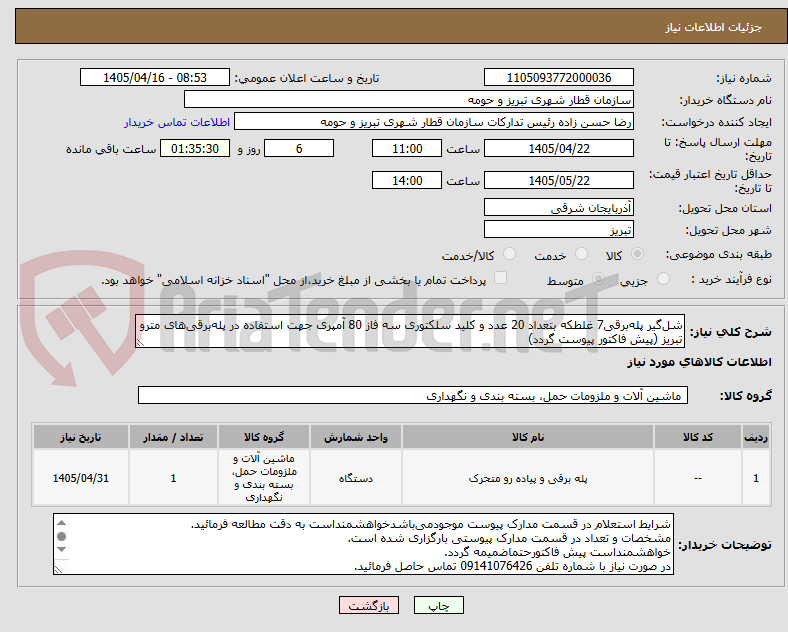Click the scroll up arrow in buyer notes
The image size is (788, 632).
pyautogui.click(x=61, y=522)
